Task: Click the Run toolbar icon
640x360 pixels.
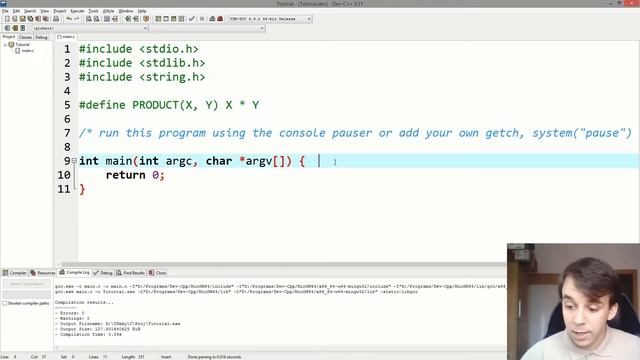Action: point(166,19)
